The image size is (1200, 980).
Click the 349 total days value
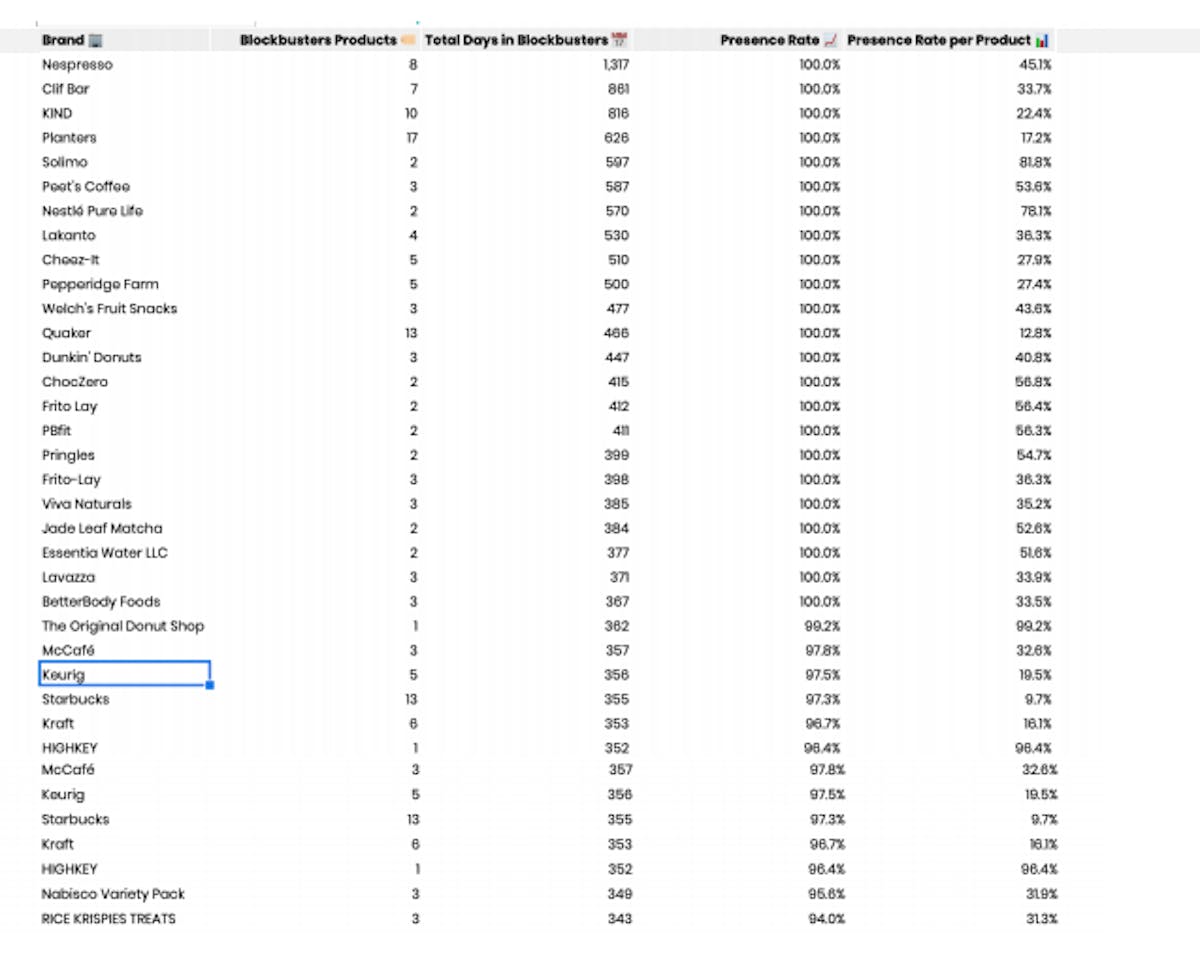pyautogui.click(x=620, y=894)
